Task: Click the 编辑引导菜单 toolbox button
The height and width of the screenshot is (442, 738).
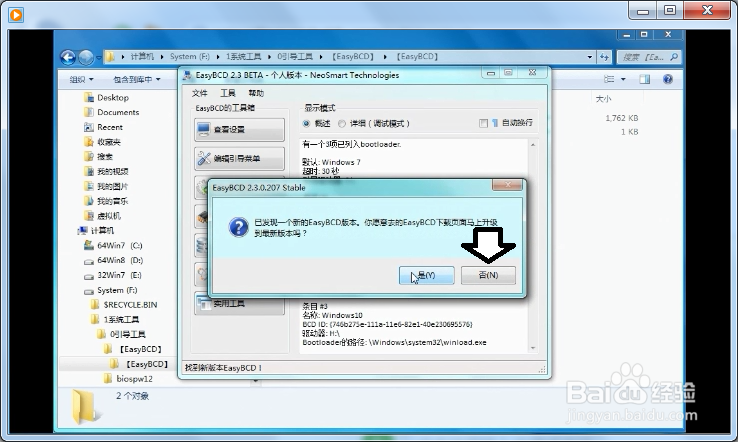Action: [240, 159]
